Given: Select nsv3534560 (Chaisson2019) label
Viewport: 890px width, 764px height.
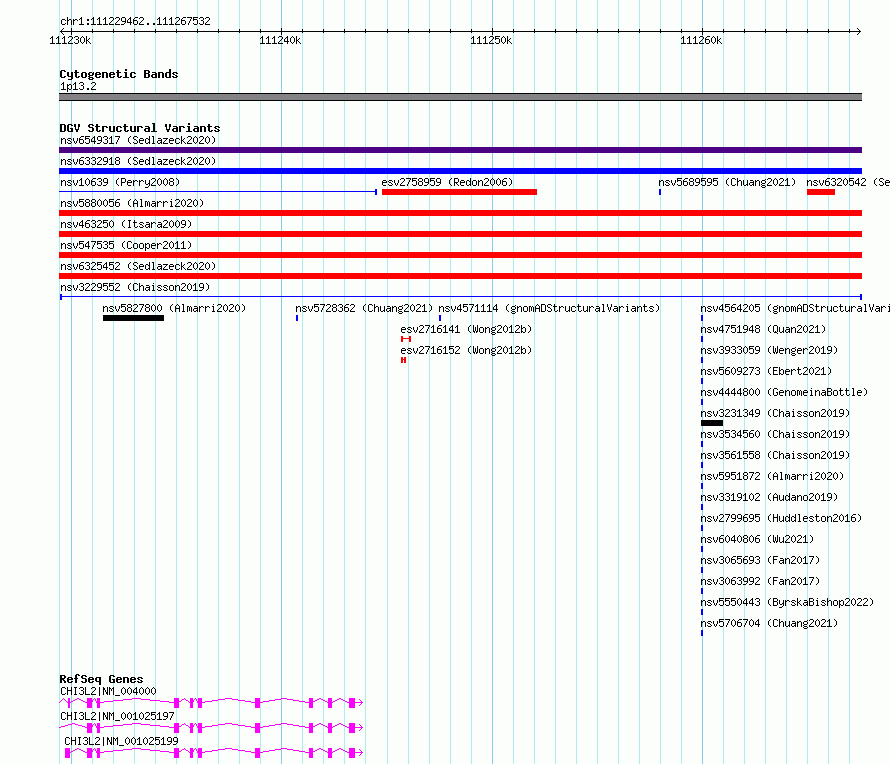Looking at the screenshot, I should click(x=775, y=434).
